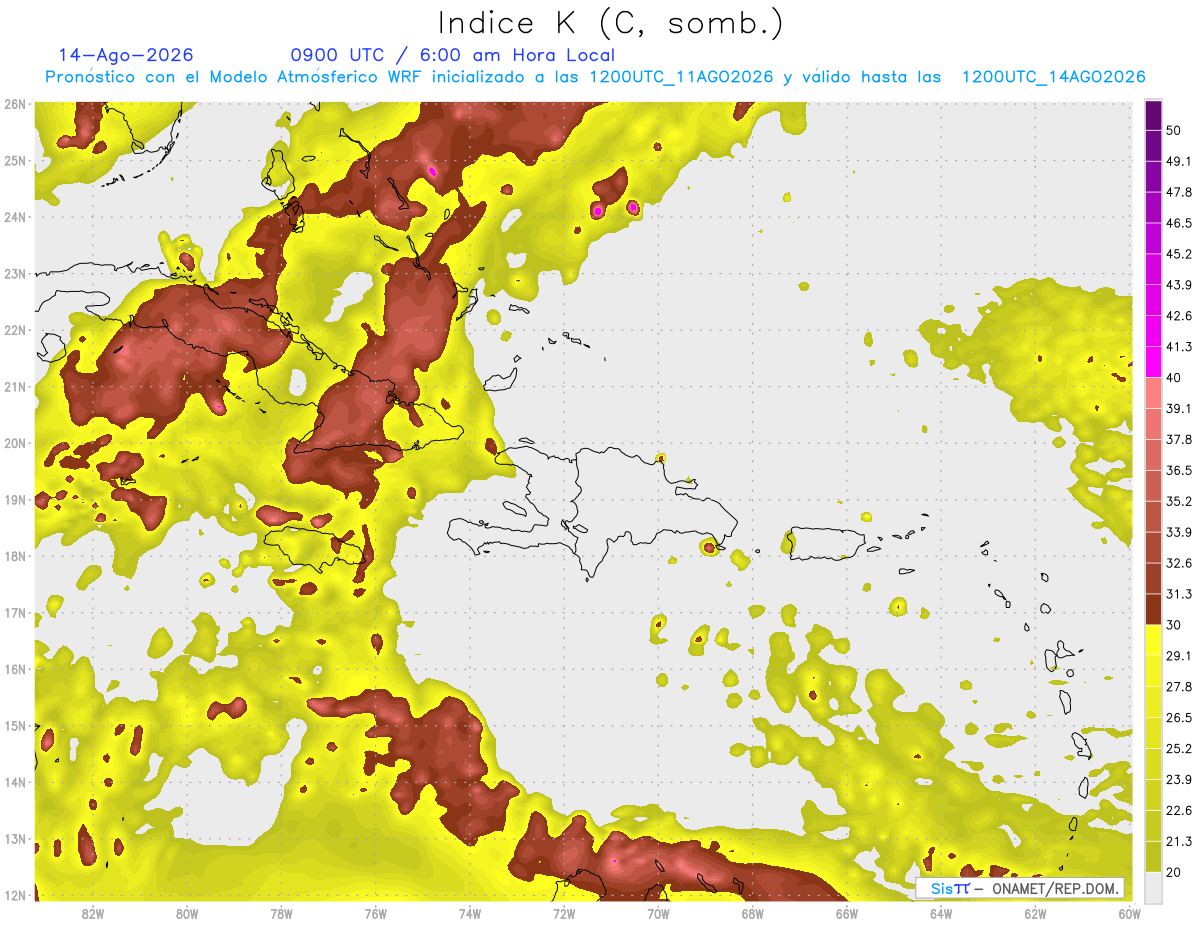The width and height of the screenshot is (1200, 927).
Task: Click the colorbar value "23.9"
Action: coord(1179,780)
